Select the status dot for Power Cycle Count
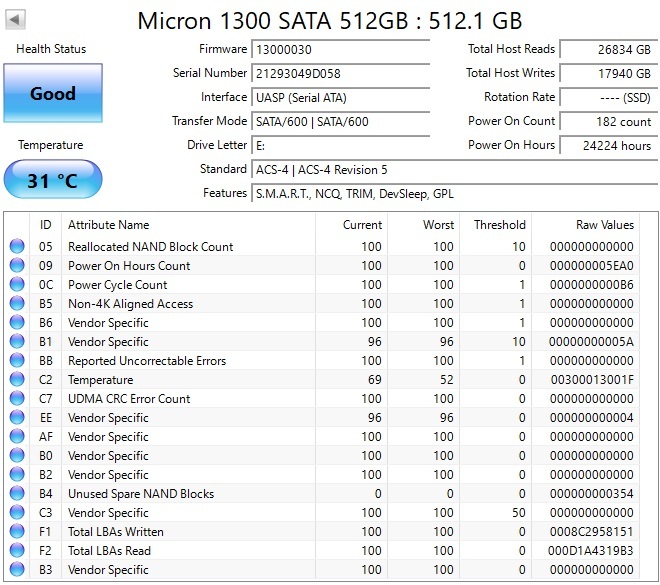Viewport: 660px width, 585px height. 17,284
